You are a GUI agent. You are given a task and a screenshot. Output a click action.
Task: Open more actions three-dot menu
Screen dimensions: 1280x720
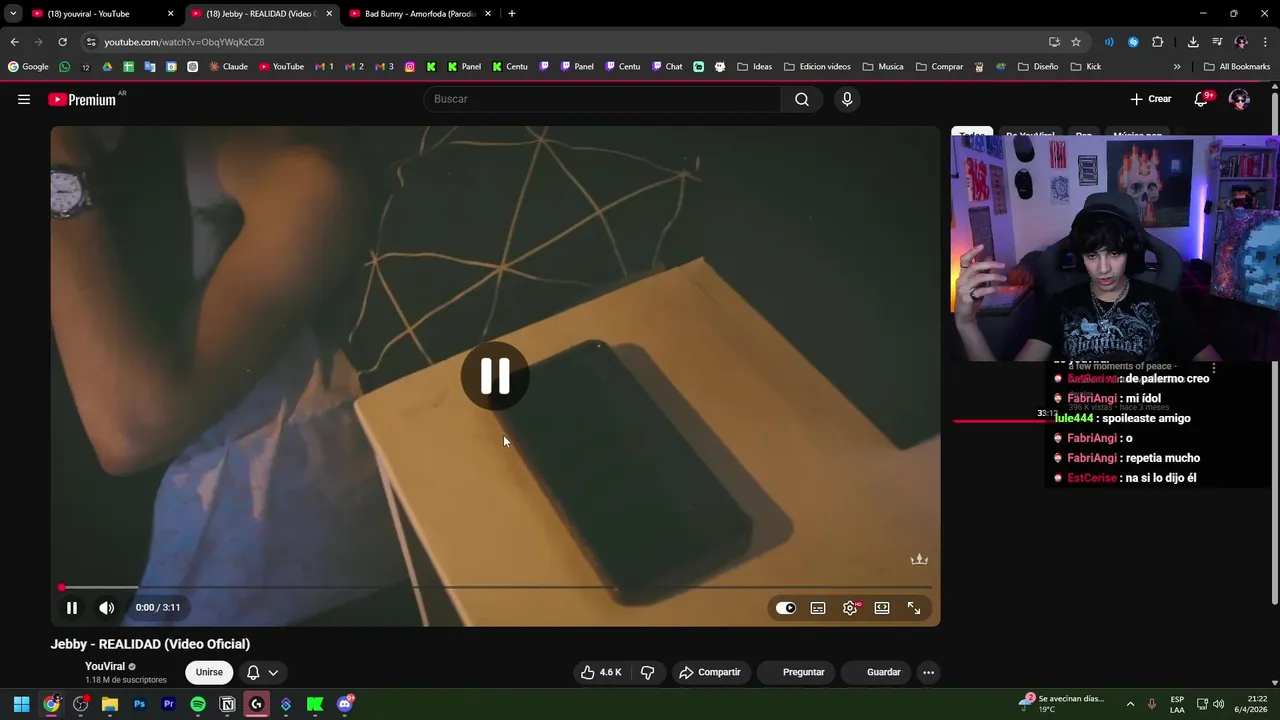(928, 672)
